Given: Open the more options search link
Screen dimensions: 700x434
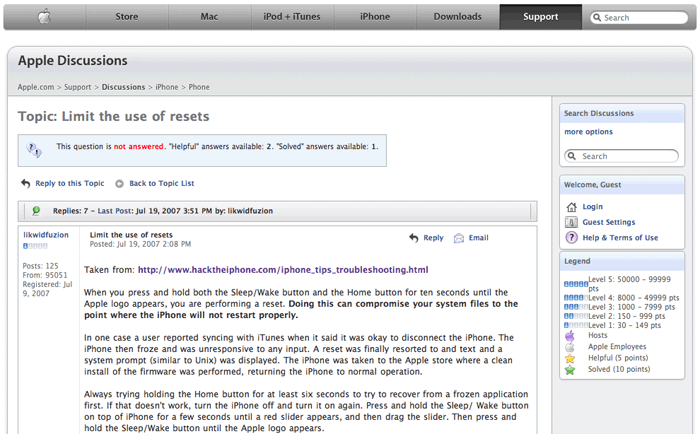Looking at the screenshot, I should click(x=588, y=132).
